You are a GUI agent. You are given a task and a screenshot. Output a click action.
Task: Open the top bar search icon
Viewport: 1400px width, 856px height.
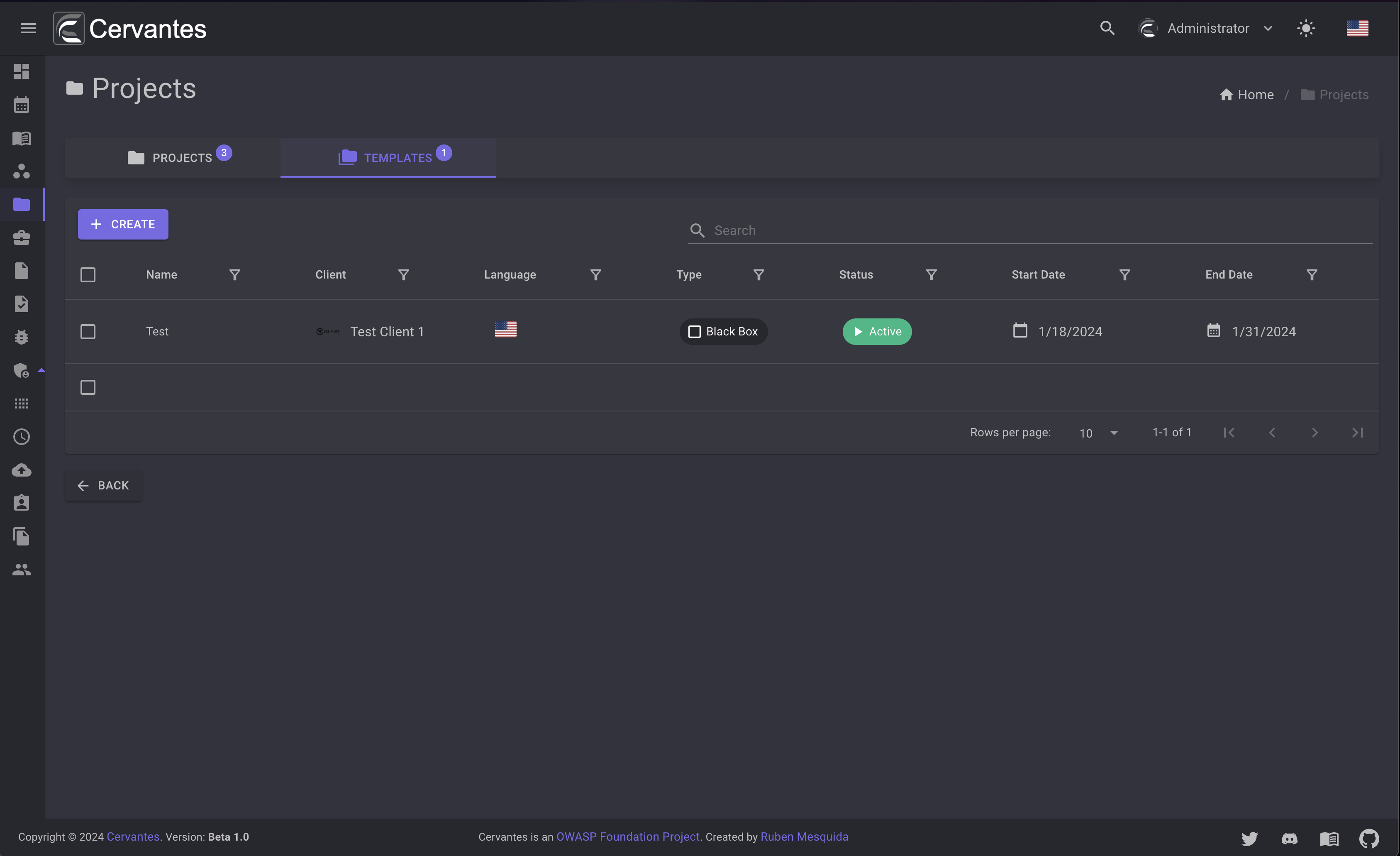coord(1107,28)
